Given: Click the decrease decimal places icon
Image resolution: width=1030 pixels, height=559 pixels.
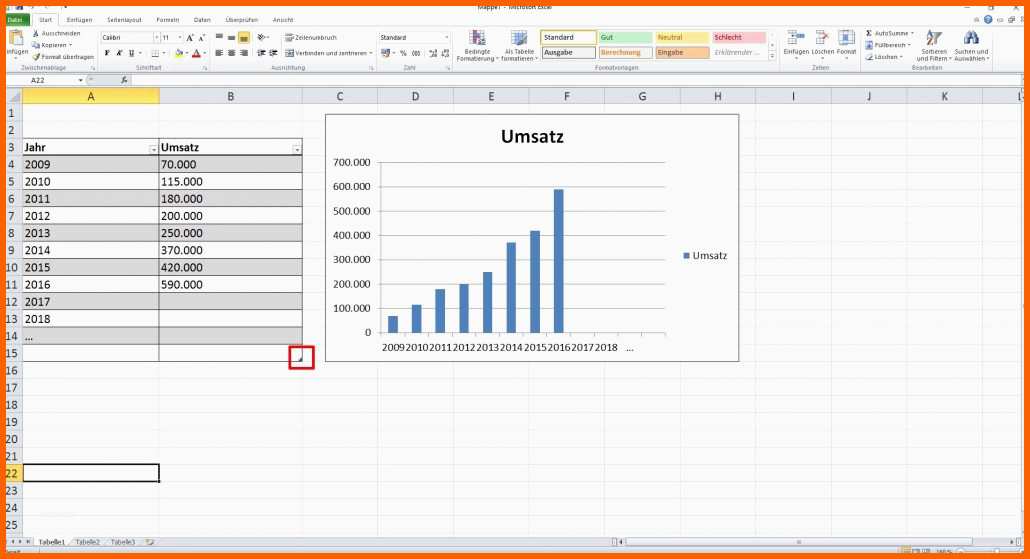Looking at the screenshot, I should [445, 53].
